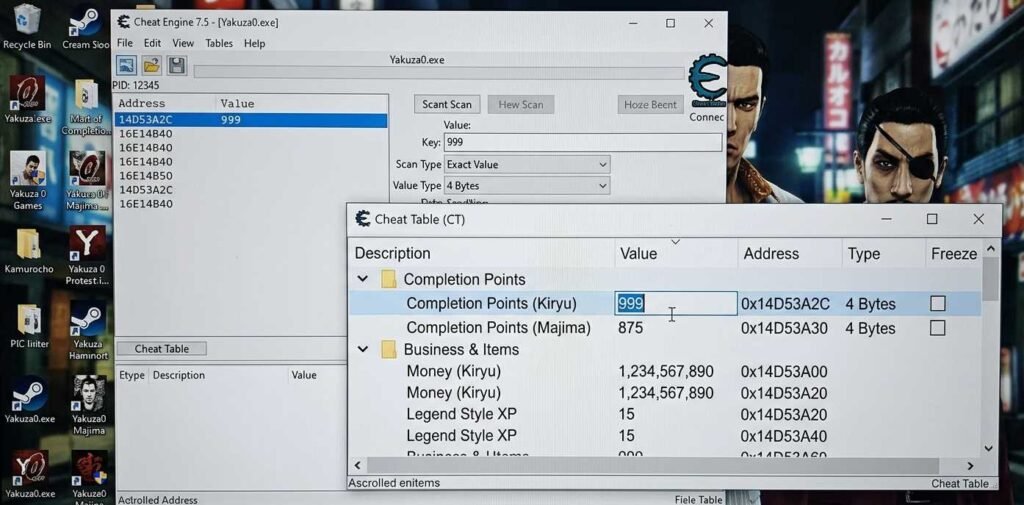
Task: Click the Ascrolled enitems status text
Action: [x=394, y=483]
